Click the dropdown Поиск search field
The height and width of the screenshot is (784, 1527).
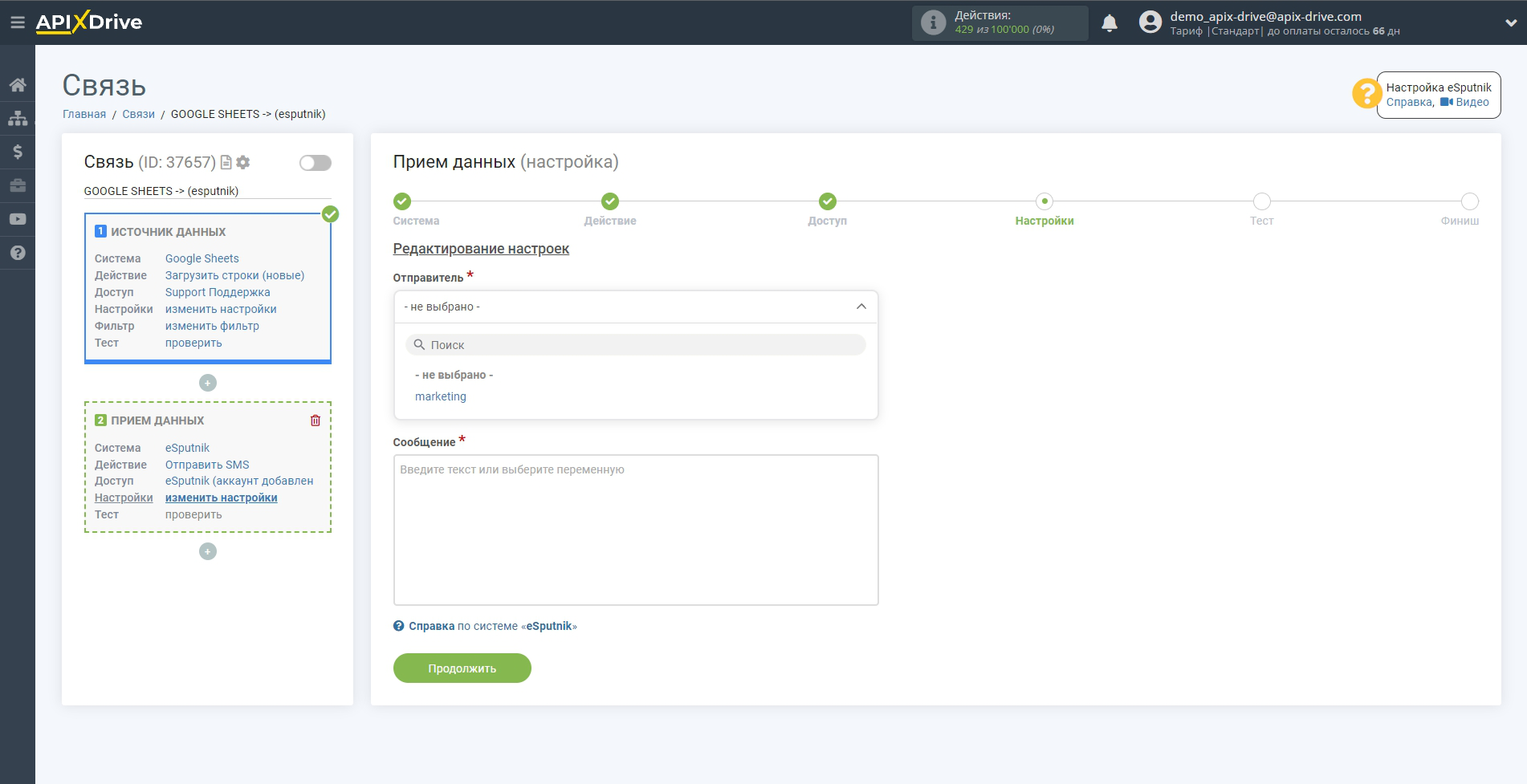coord(636,345)
